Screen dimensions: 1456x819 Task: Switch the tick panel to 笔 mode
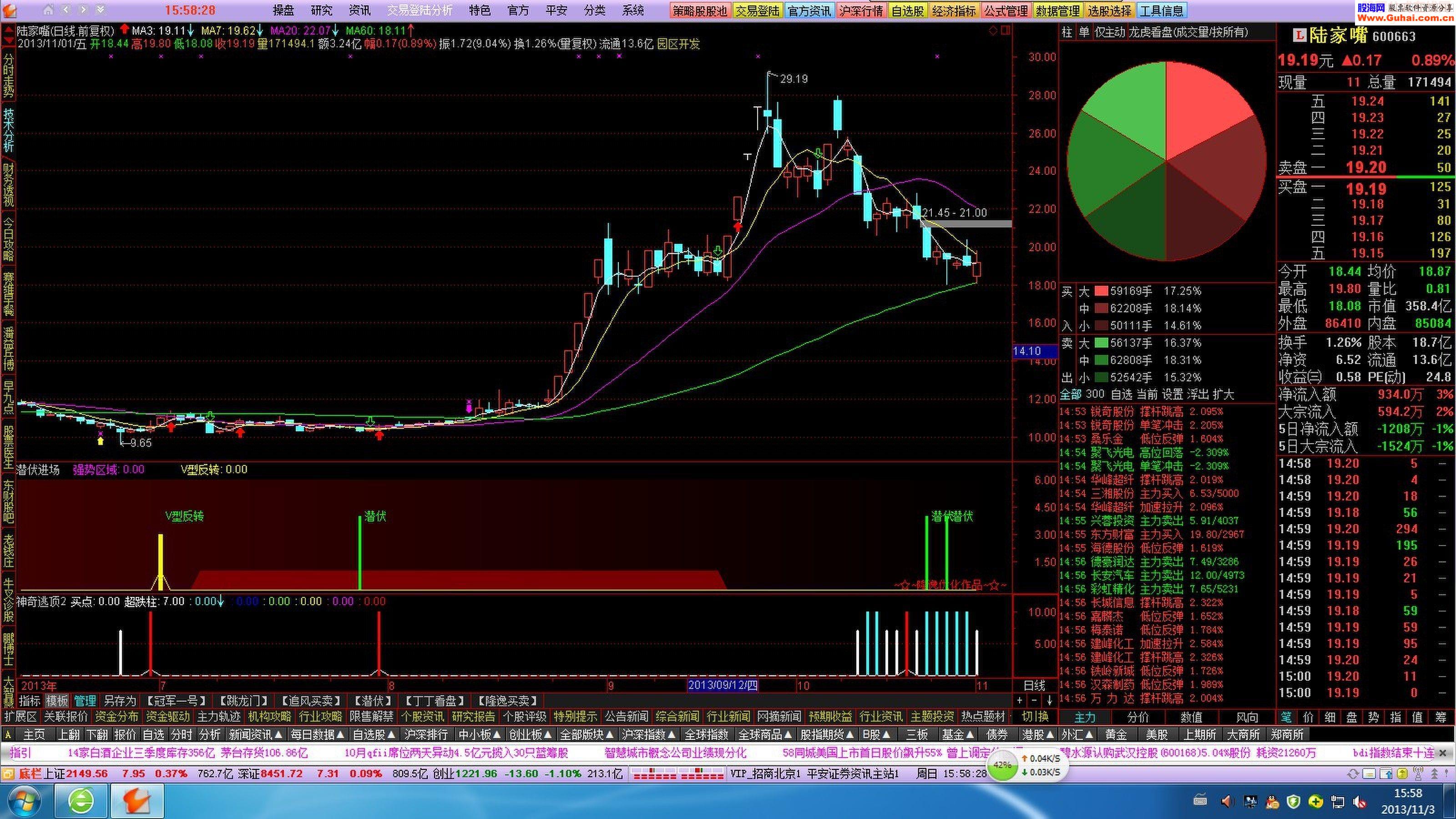point(1287,717)
